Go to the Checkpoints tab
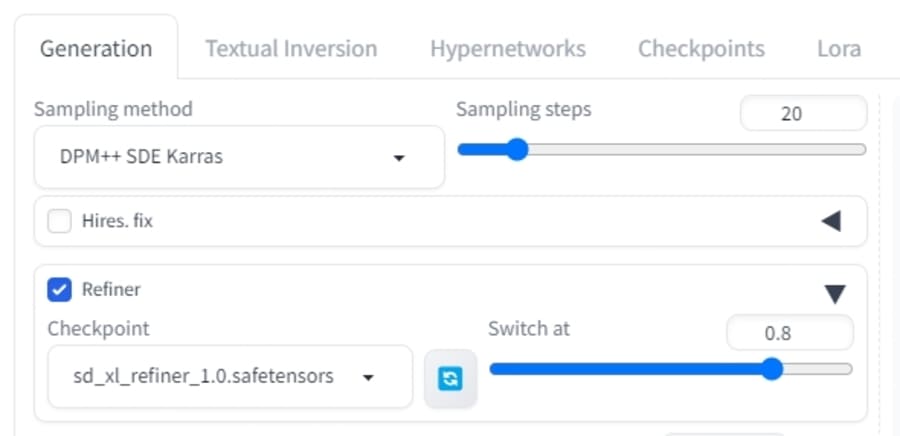The image size is (900, 436). (x=701, y=49)
